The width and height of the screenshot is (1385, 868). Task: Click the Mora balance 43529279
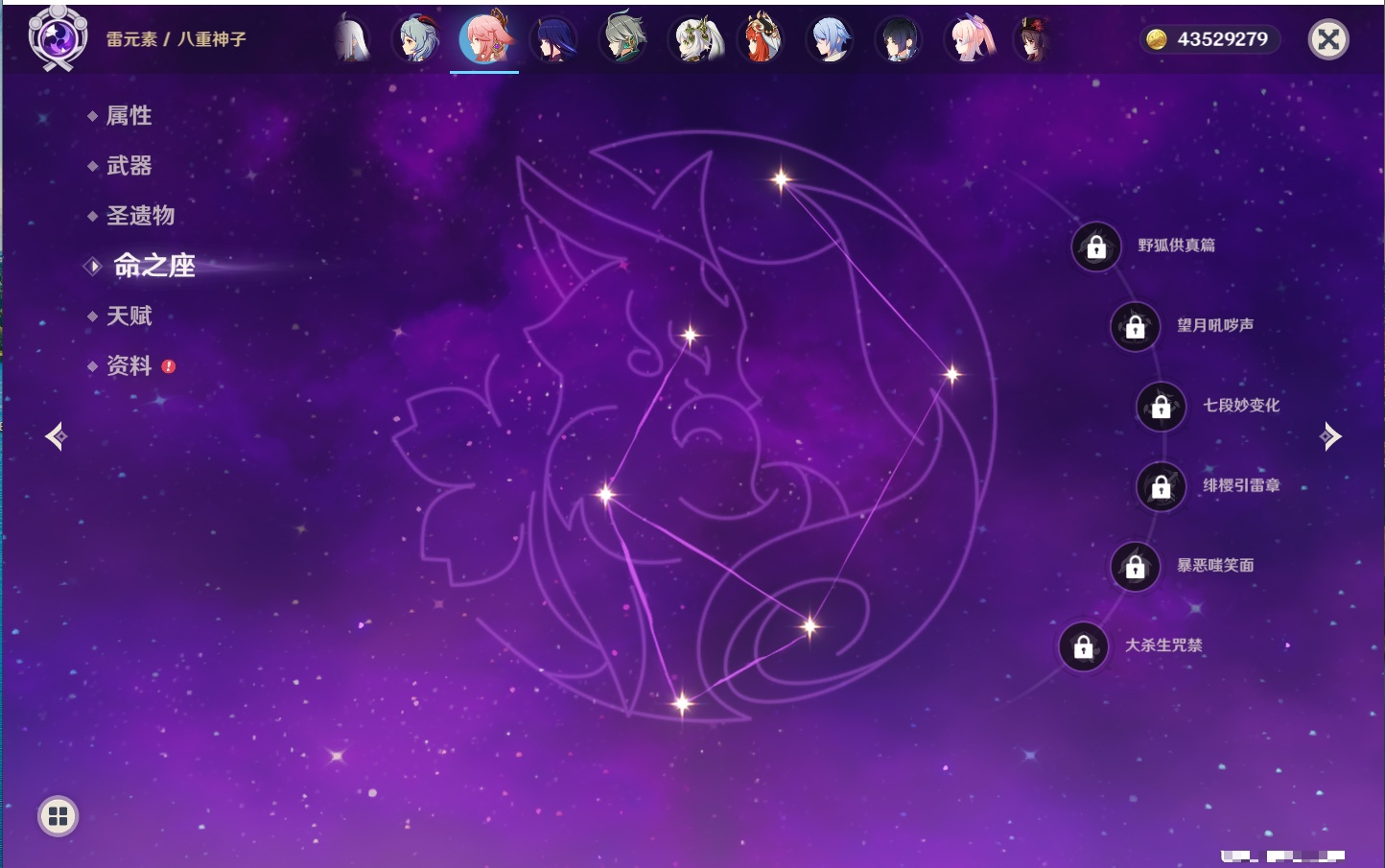(1210, 39)
